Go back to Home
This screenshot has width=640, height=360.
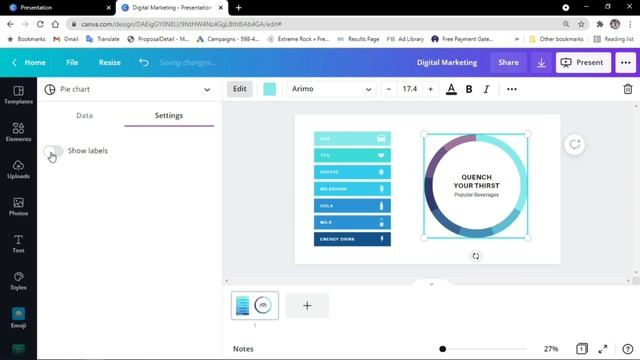click(29, 62)
